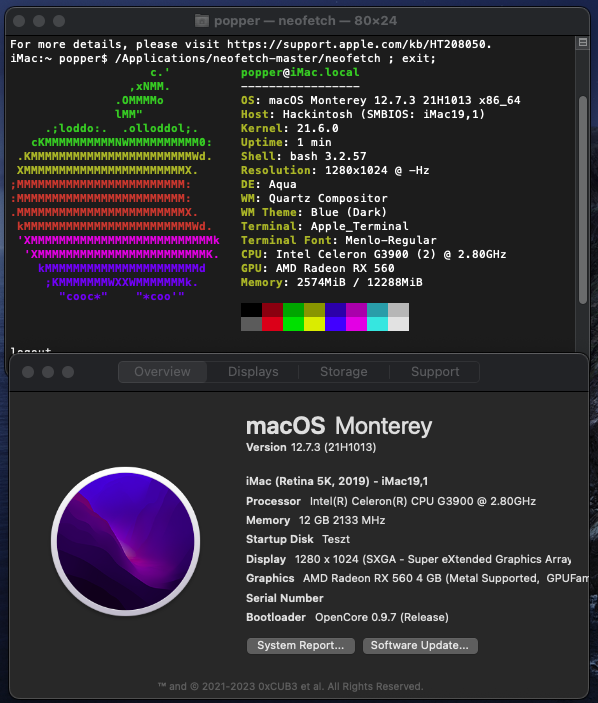
Task: Click the Processor Intel(R) Celeron(R) row
Action: (391, 501)
